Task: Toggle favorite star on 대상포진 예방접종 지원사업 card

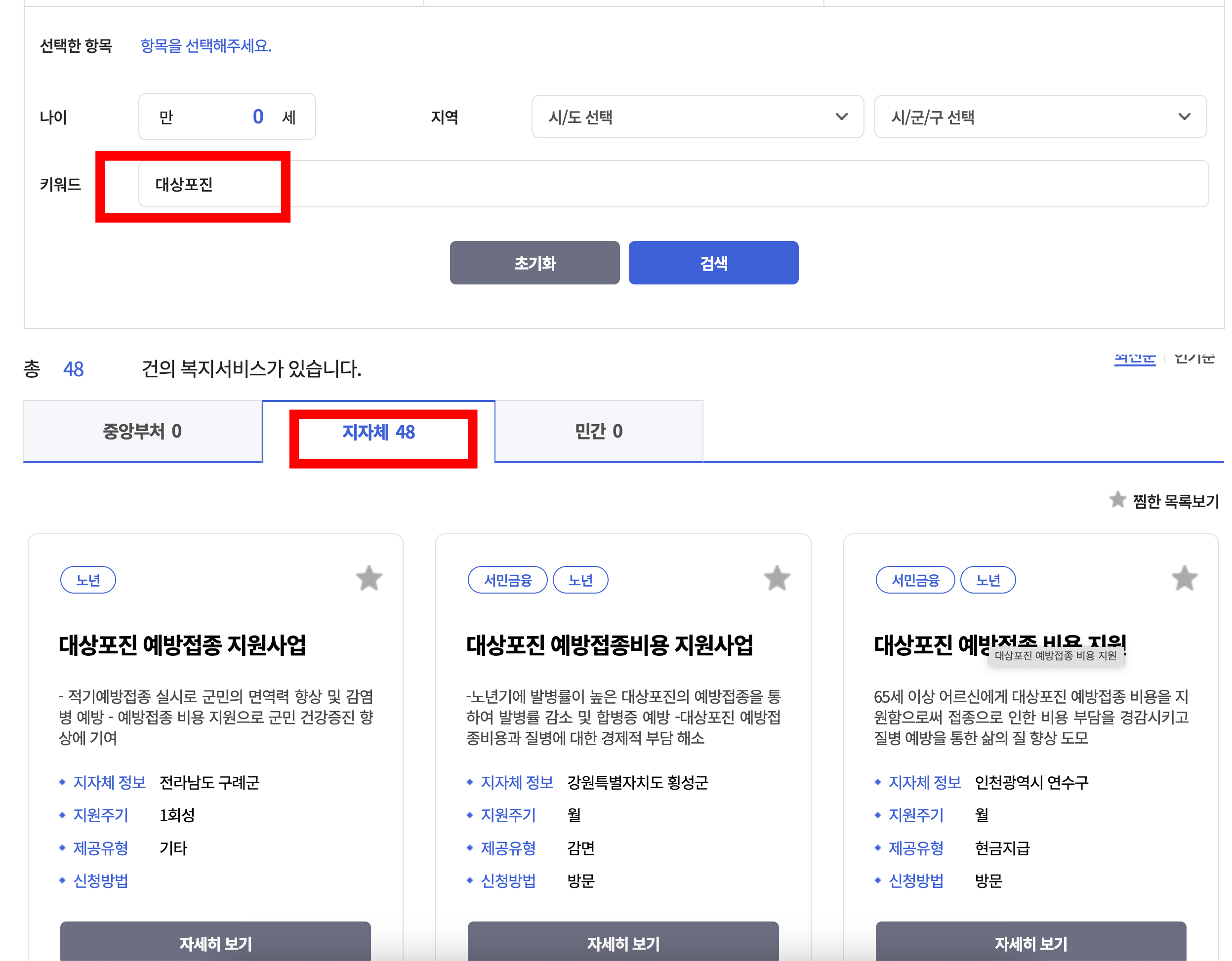Action: (370, 577)
